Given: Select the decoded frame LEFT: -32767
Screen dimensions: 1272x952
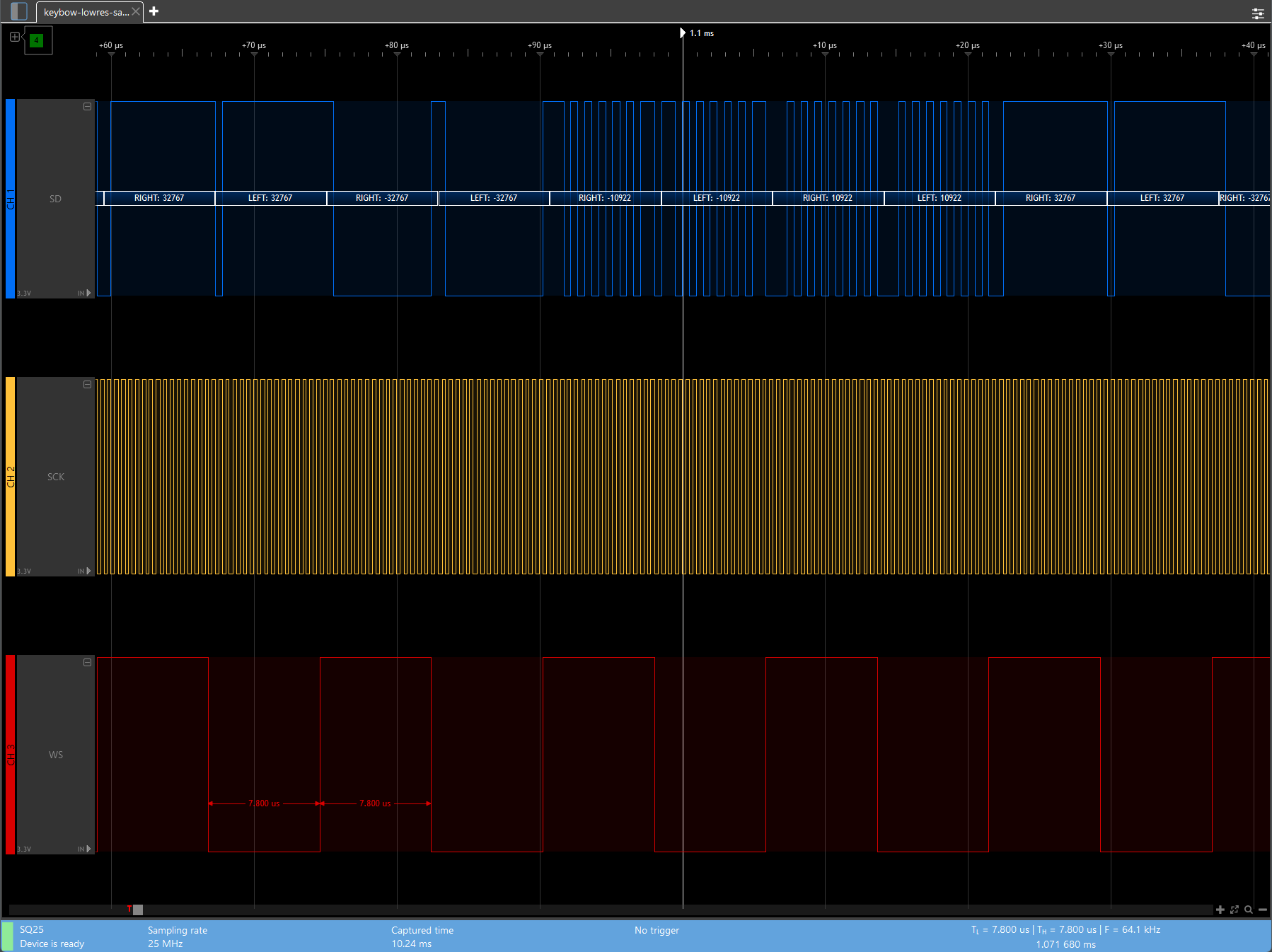Looking at the screenshot, I should click(x=494, y=198).
